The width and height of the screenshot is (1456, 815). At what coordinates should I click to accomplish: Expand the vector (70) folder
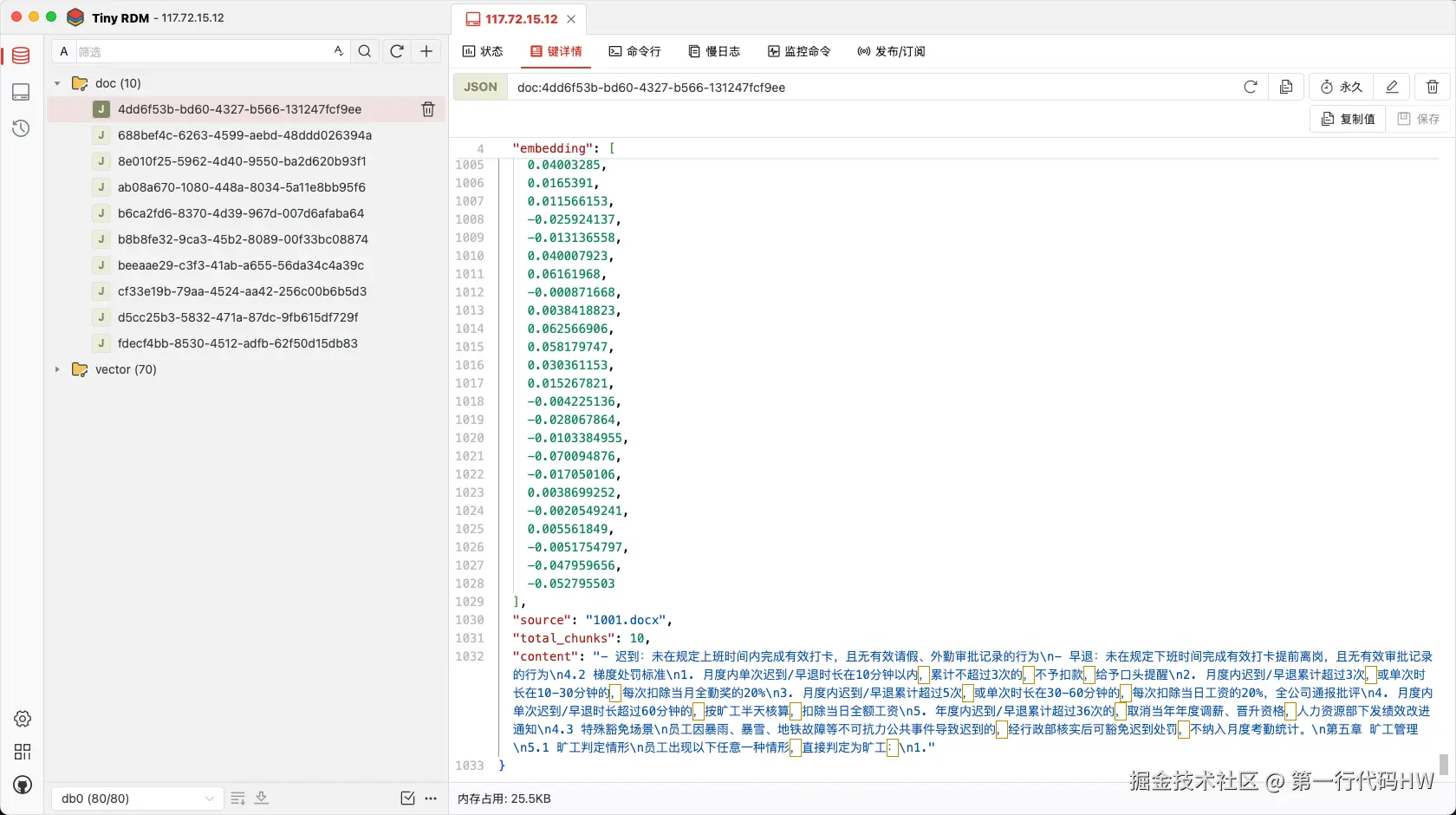pyautogui.click(x=57, y=369)
